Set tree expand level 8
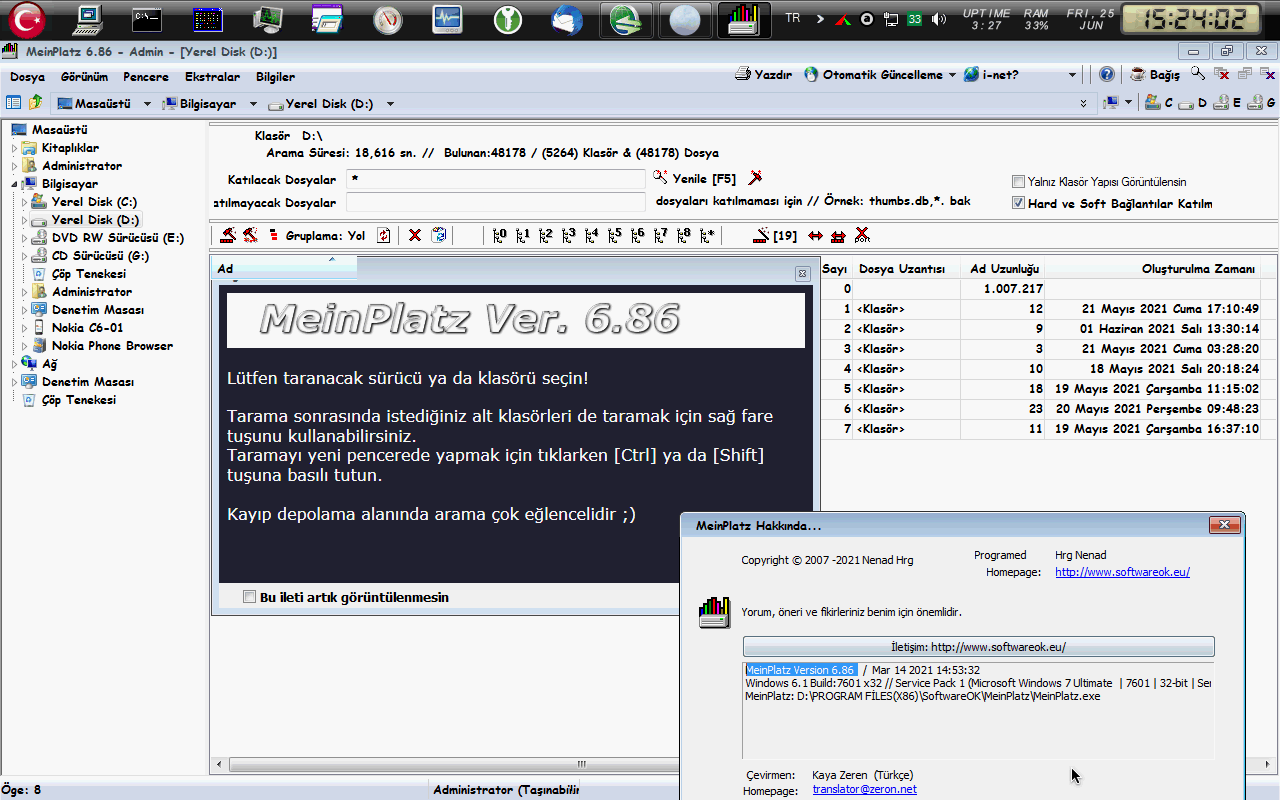The height and width of the screenshot is (800, 1280). [x=683, y=236]
